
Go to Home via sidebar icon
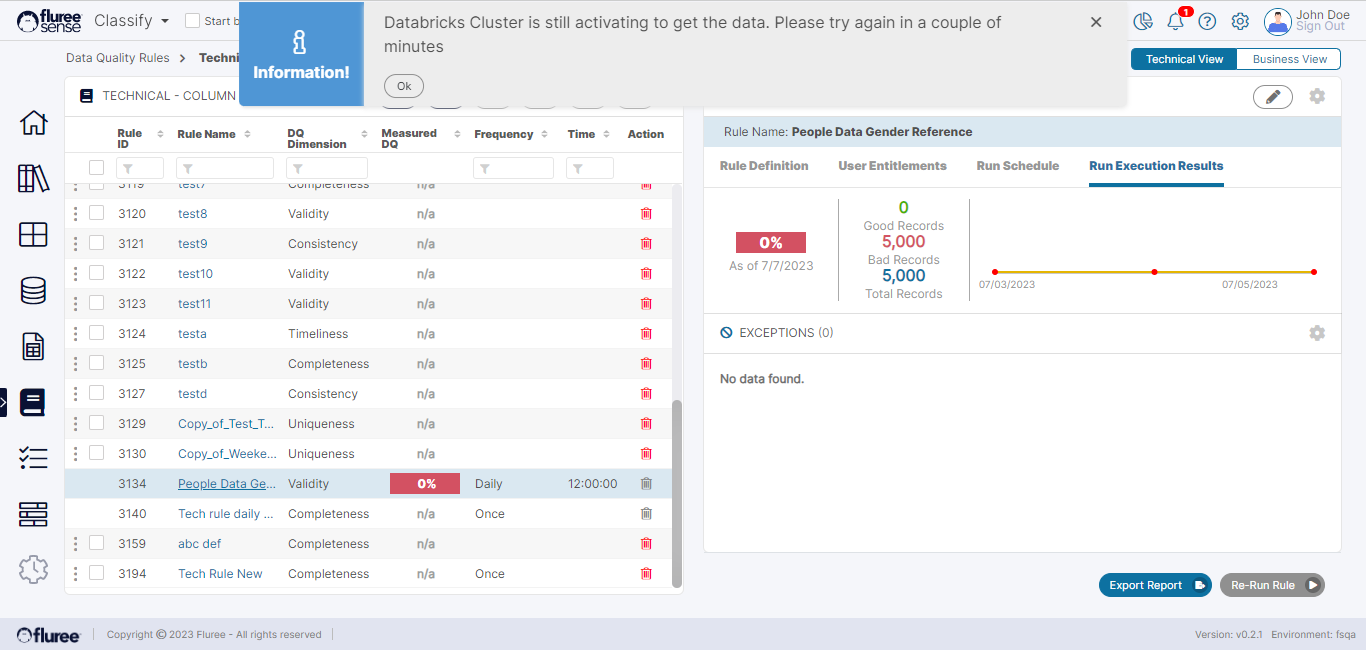pos(33,123)
